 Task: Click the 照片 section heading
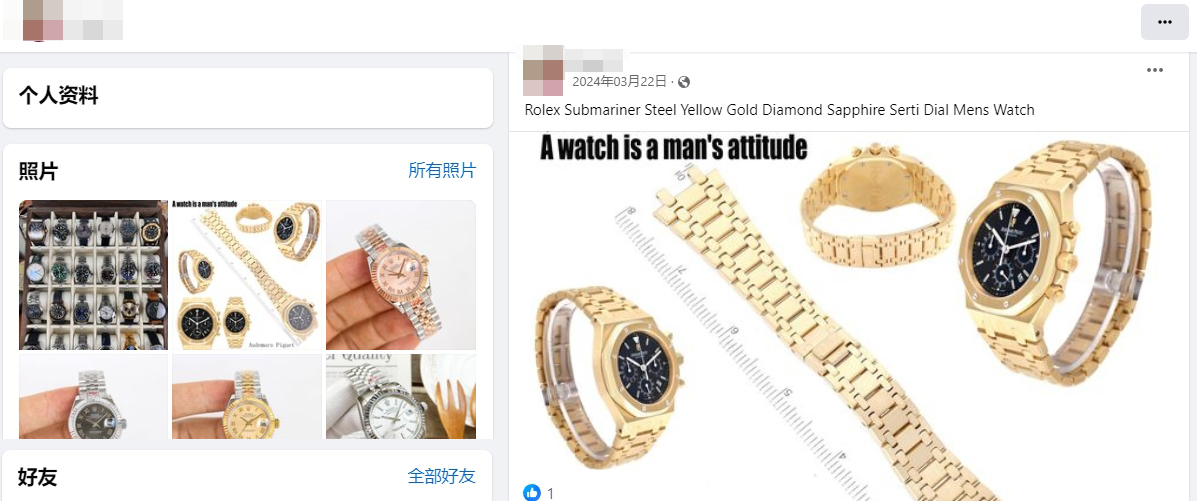pyautogui.click(x=38, y=171)
